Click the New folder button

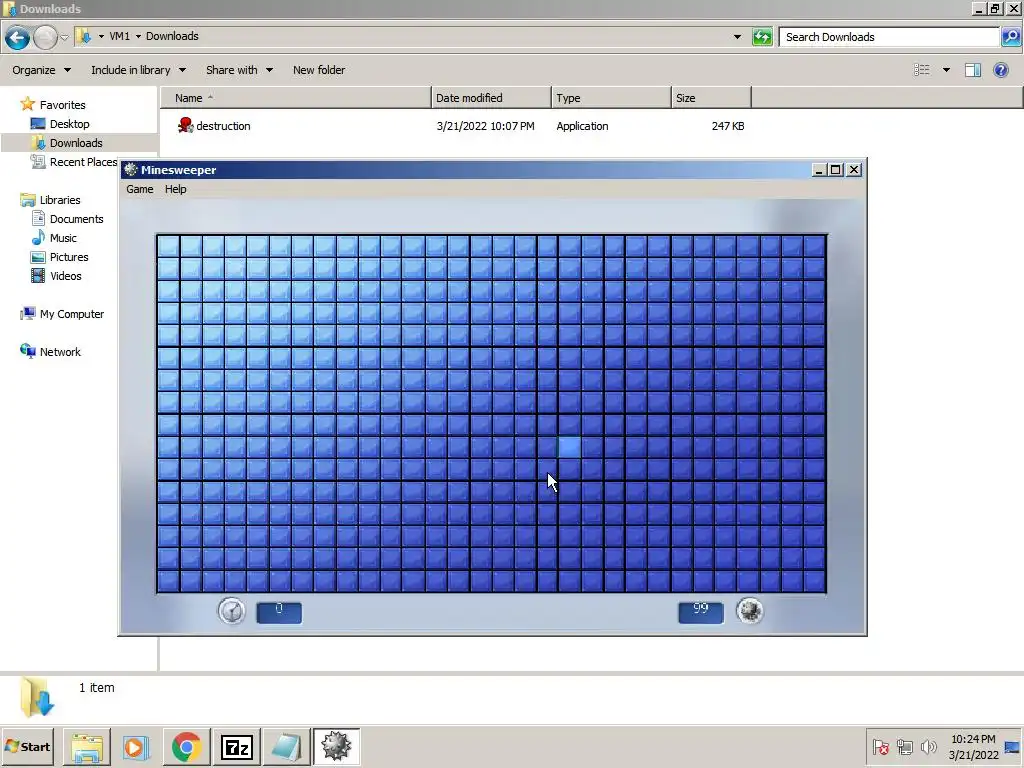click(x=319, y=70)
